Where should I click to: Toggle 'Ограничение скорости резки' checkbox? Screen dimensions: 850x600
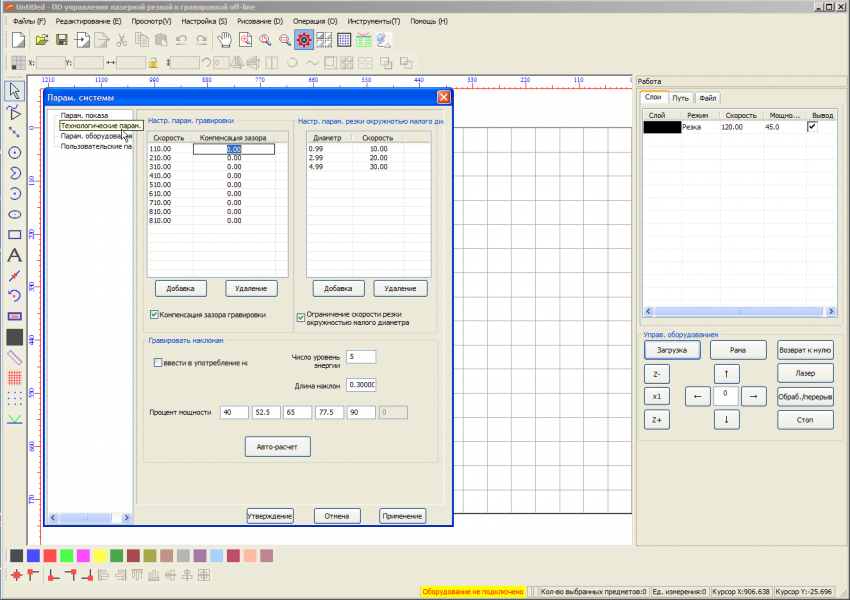click(x=301, y=318)
